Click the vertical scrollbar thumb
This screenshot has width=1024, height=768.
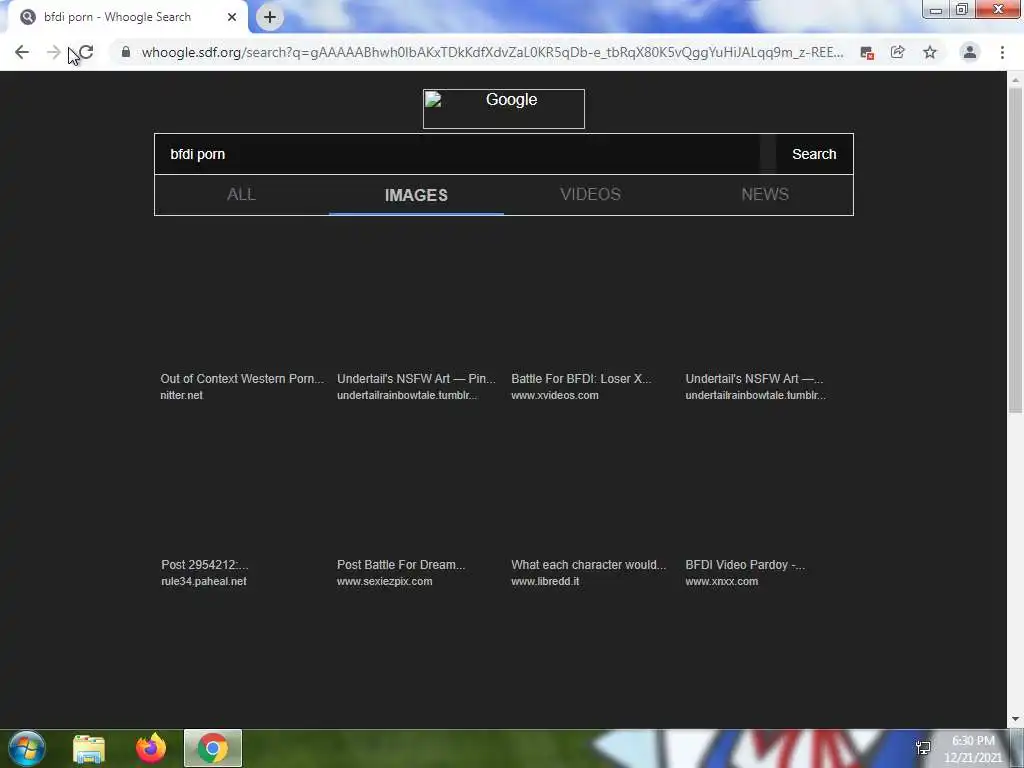1015,250
